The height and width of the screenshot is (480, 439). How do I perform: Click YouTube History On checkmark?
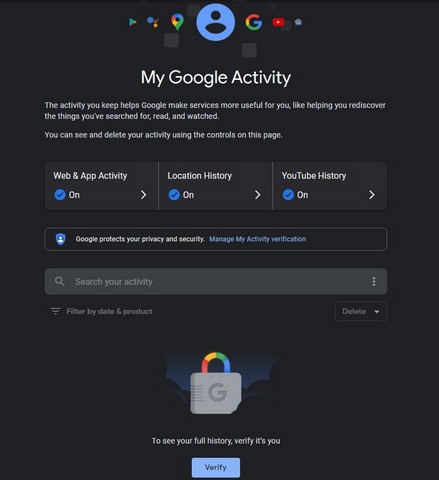click(288, 195)
